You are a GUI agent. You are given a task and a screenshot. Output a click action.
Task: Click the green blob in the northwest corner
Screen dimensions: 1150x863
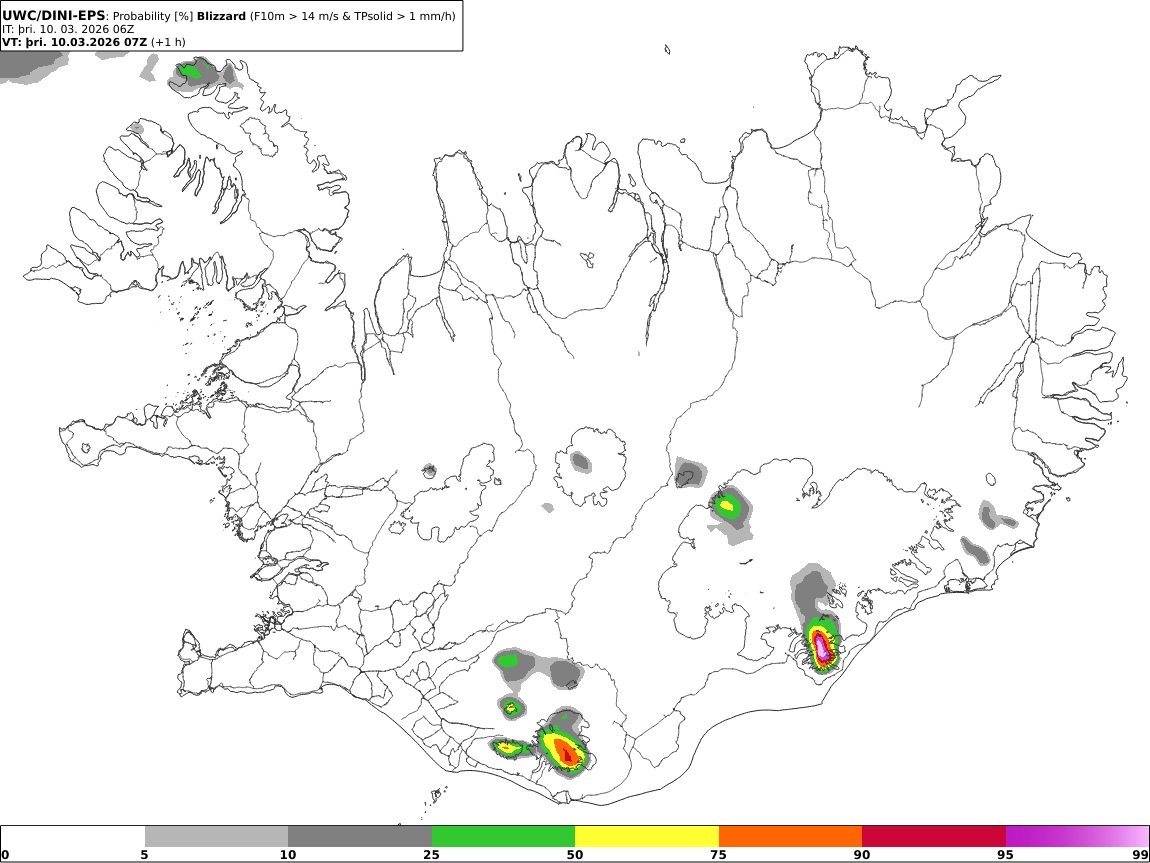tap(191, 72)
